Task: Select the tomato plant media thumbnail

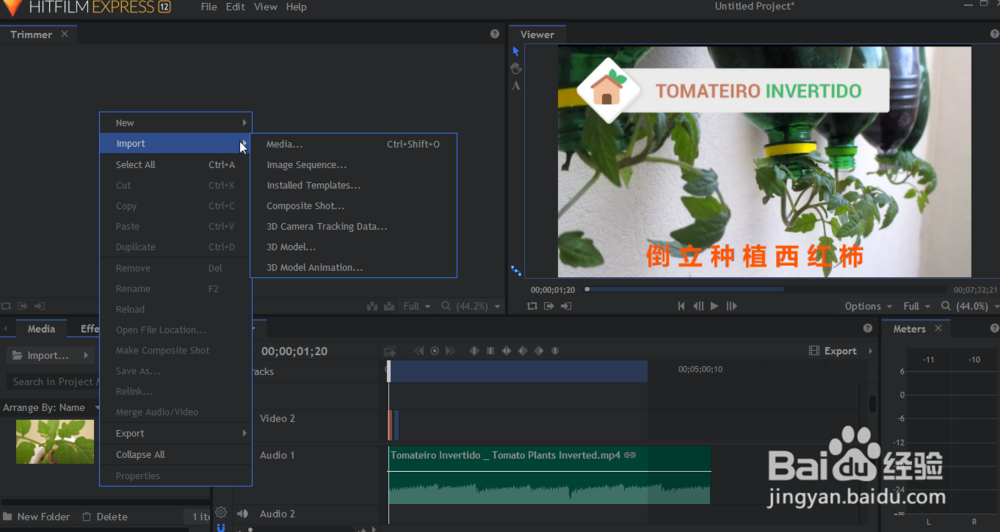Action: pos(55,441)
